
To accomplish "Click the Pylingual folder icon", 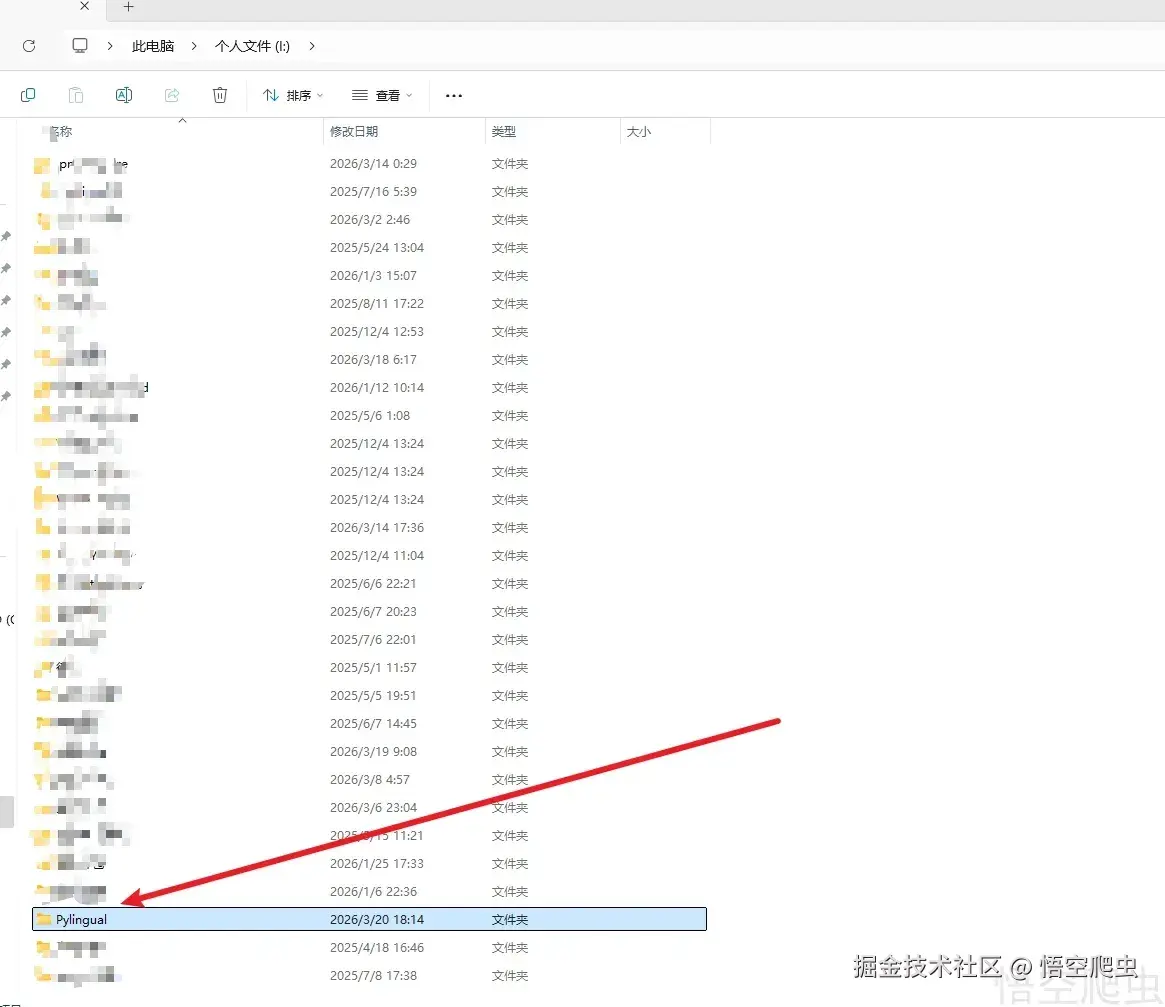I will [x=45, y=919].
